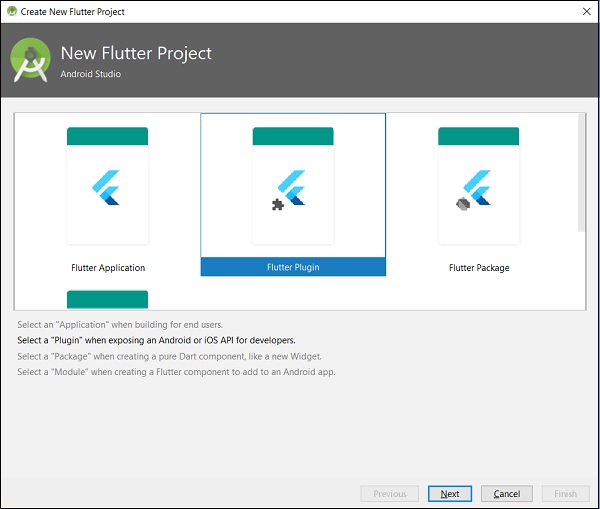Click the Flutter Application label
This screenshot has height=509, width=600.
pyautogui.click(x=108, y=268)
